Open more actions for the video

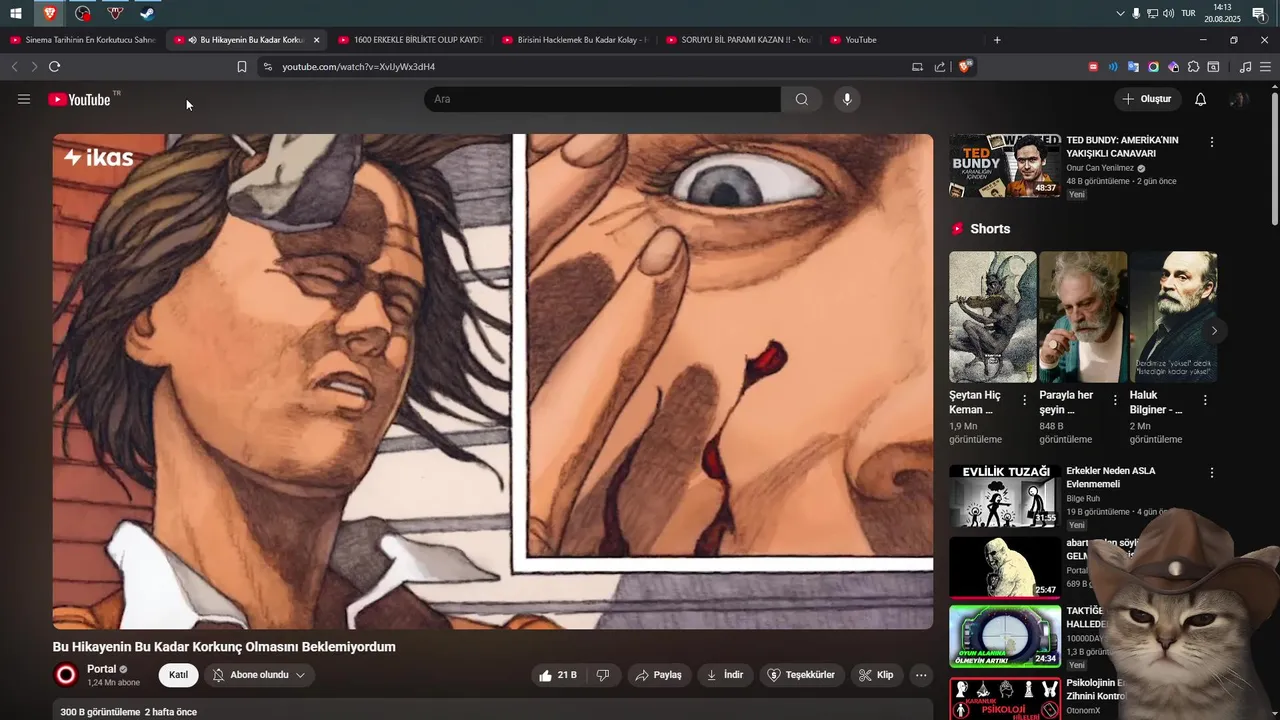pyautogui.click(x=921, y=675)
